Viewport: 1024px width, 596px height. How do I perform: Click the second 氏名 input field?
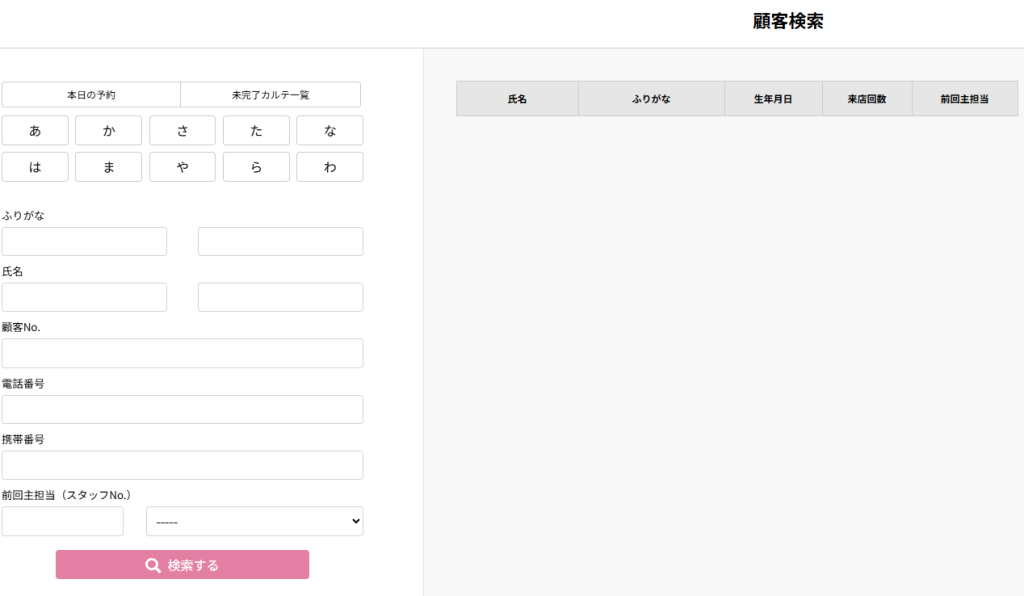pyautogui.click(x=280, y=297)
